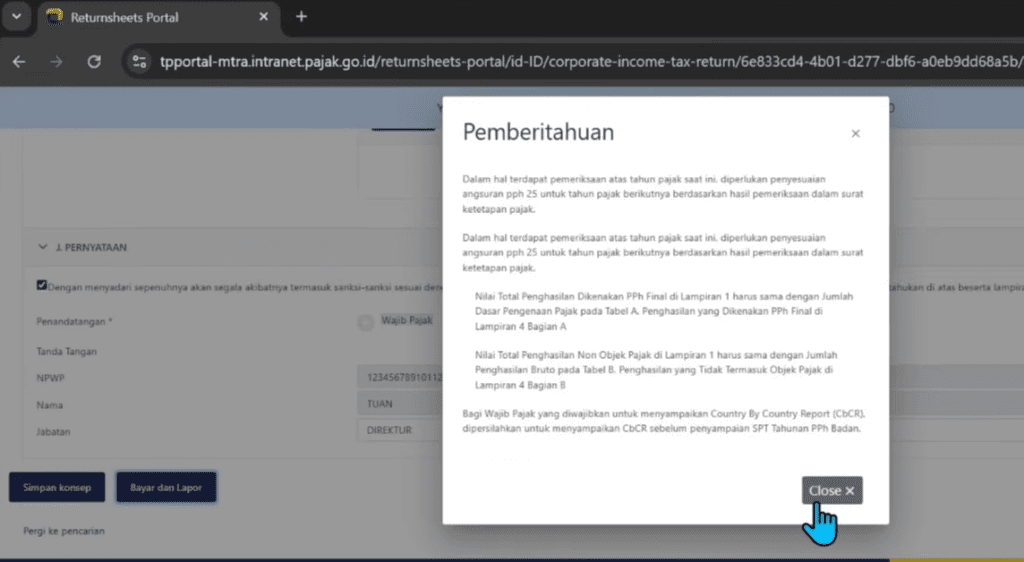Click the NPWP number field
The width and height of the screenshot is (1024, 562).
tap(400, 378)
